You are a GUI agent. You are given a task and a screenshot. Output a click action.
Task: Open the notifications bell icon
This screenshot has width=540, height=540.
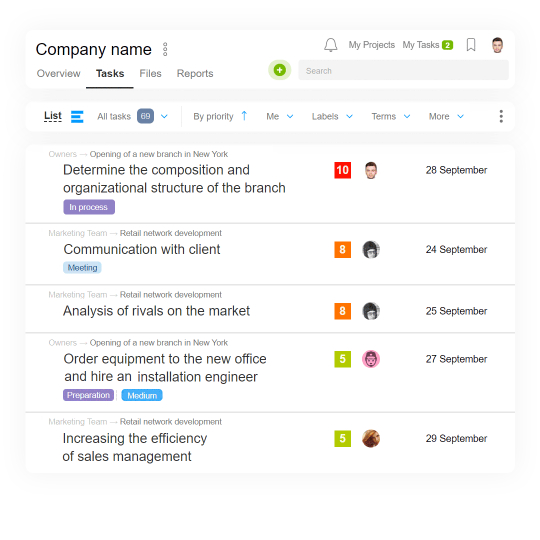point(331,45)
